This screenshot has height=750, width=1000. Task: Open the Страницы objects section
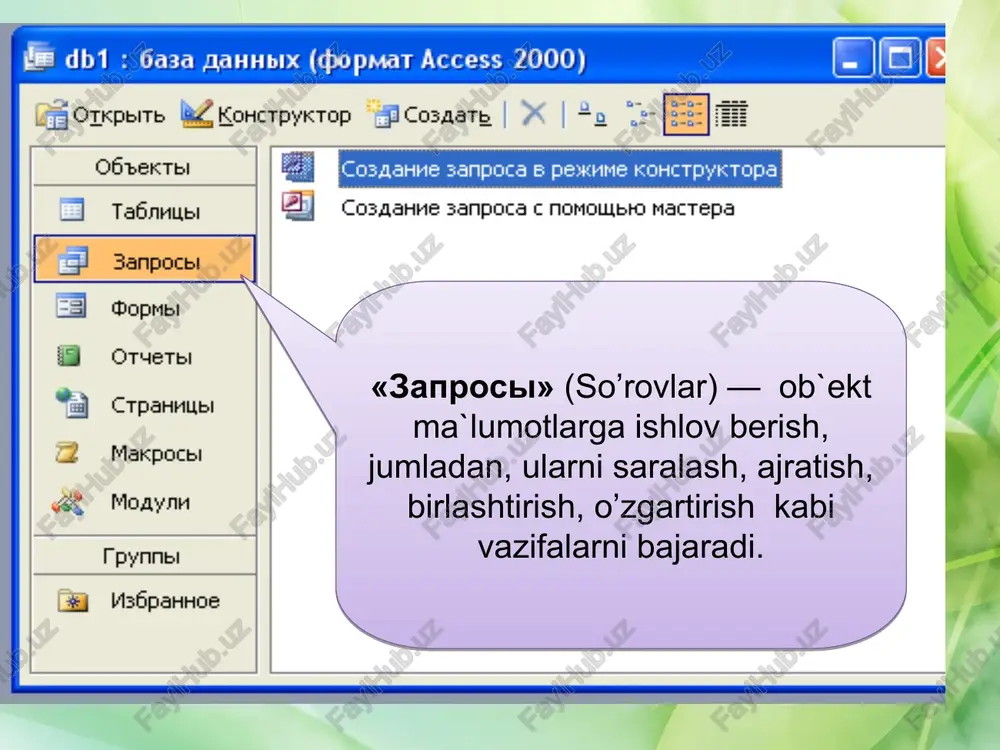click(x=144, y=405)
